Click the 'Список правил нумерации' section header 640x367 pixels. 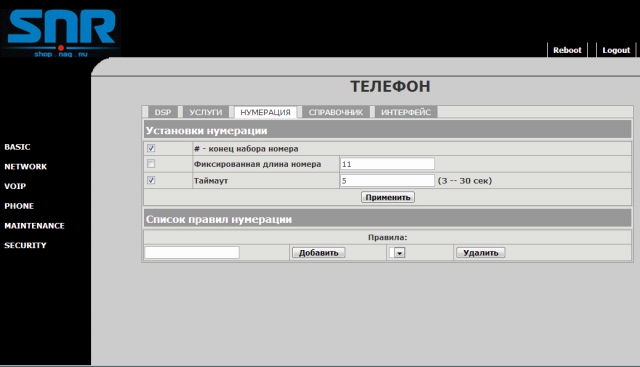tap(387, 219)
